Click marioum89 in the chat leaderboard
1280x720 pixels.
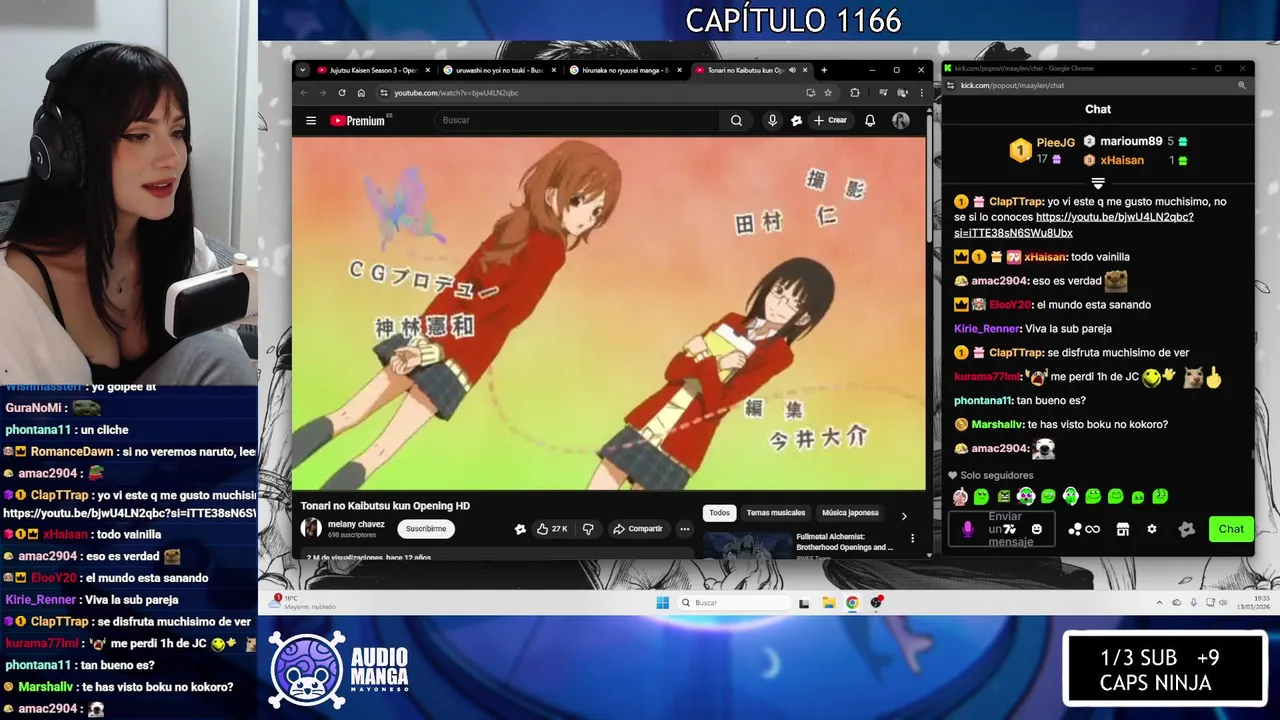click(1131, 141)
